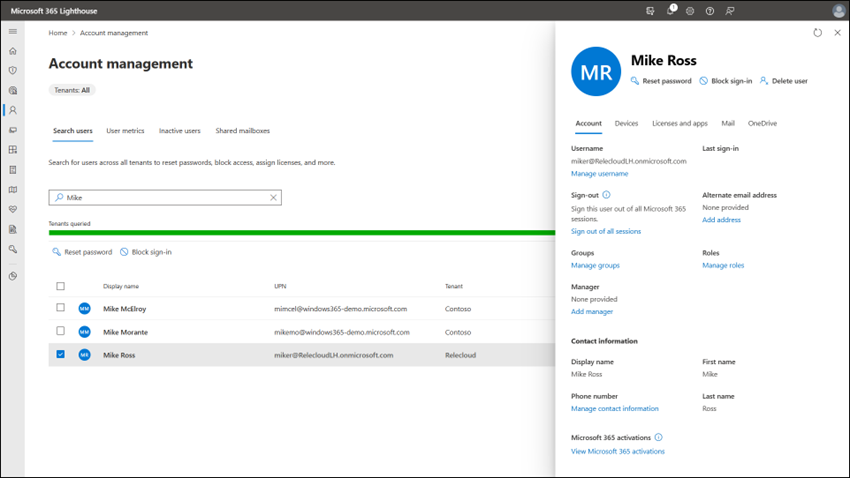
Task: Click inside the user search box
Action: [165, 198]
